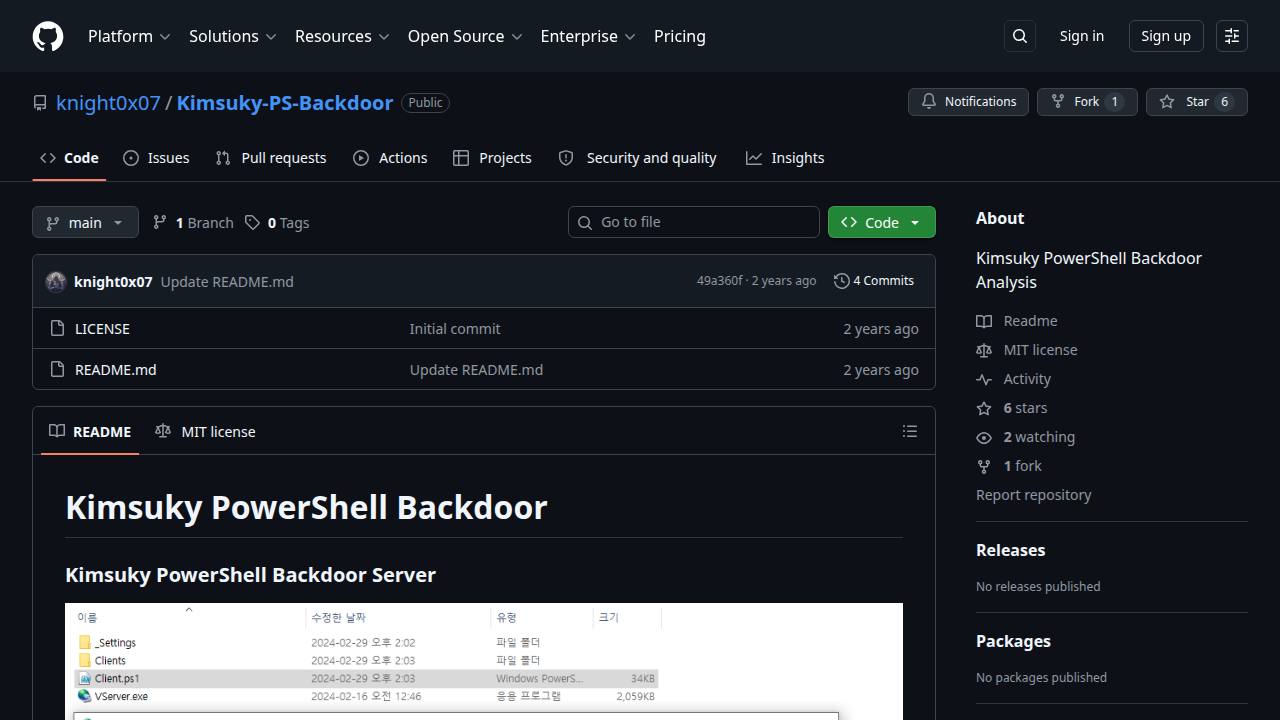Viewport: 1280px width, 720px height.
Task: Click the repository icon beside knight0x07
Action: coord(40,103)
